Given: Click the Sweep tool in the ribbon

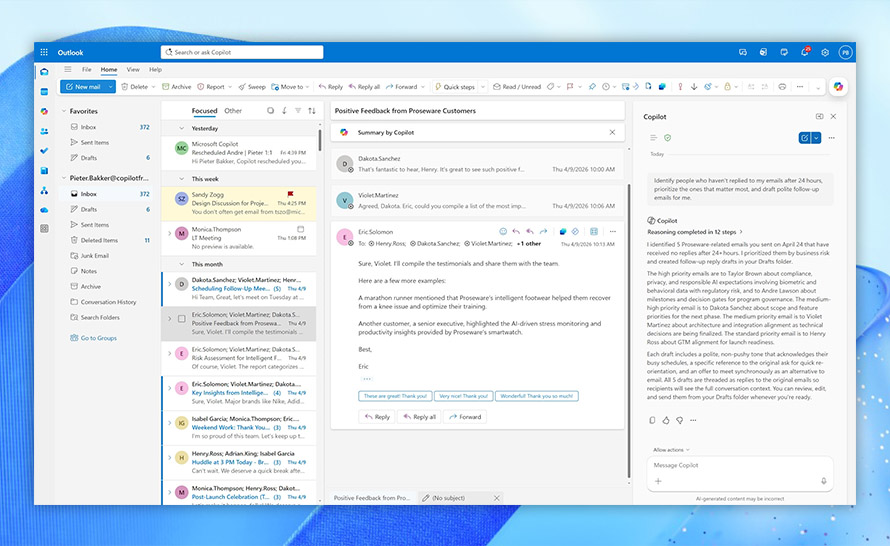Looking at the screenshot, I should pyautogui.click(x=252, y=87).
